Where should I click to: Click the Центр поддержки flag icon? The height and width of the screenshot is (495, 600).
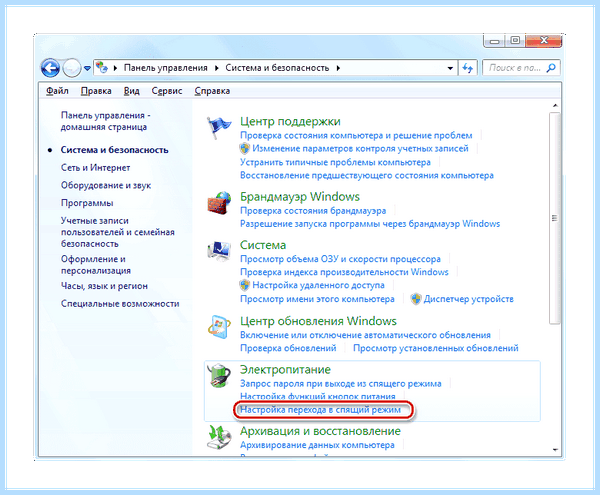tap(219, 128)
